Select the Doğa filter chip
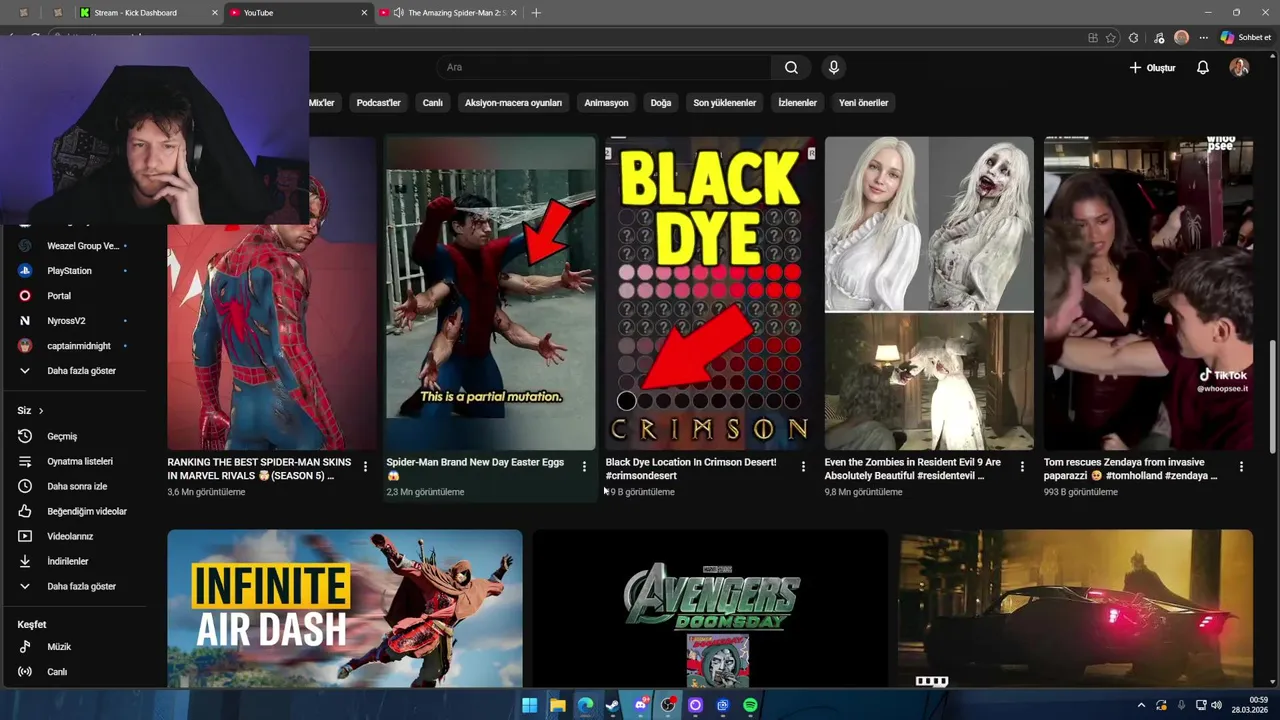Screen dimensions: 1280x720 [x=661, y=103]
